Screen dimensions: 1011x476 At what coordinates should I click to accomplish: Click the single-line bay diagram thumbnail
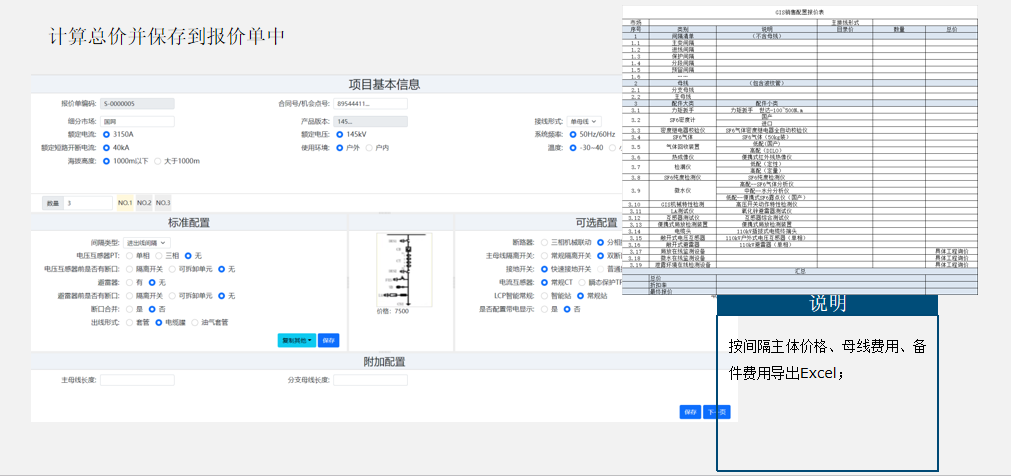(404, 270)
